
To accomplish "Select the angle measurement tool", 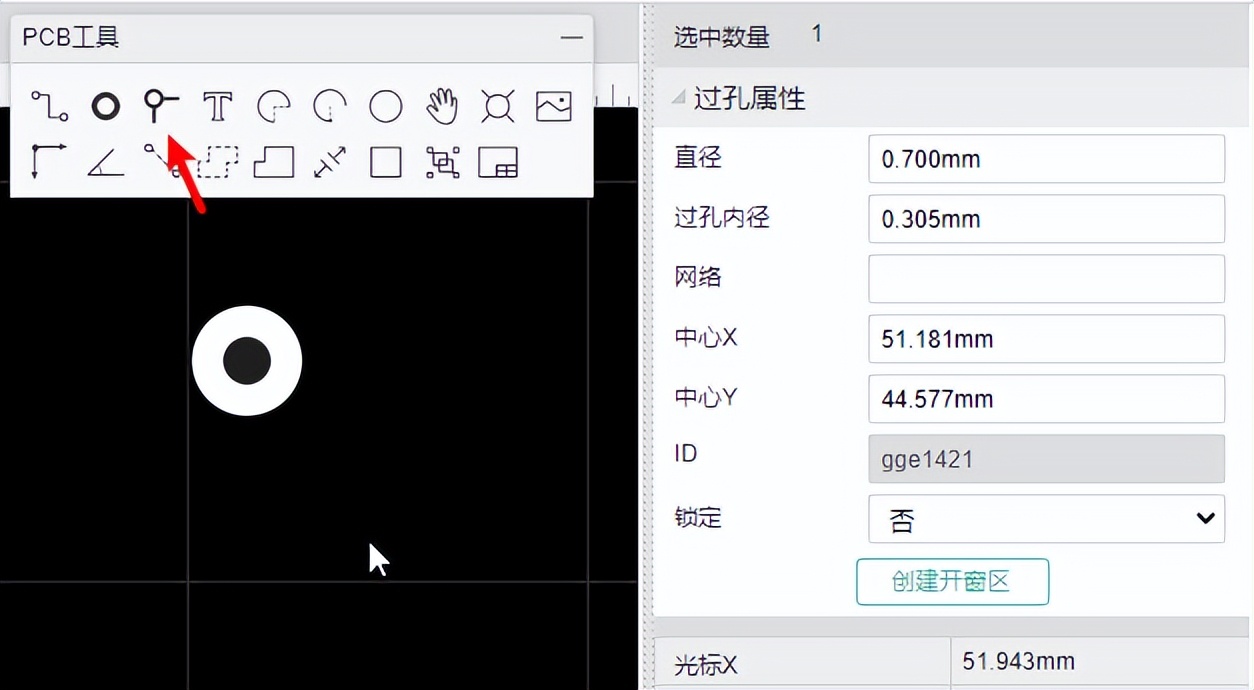I will coord(105,161).
